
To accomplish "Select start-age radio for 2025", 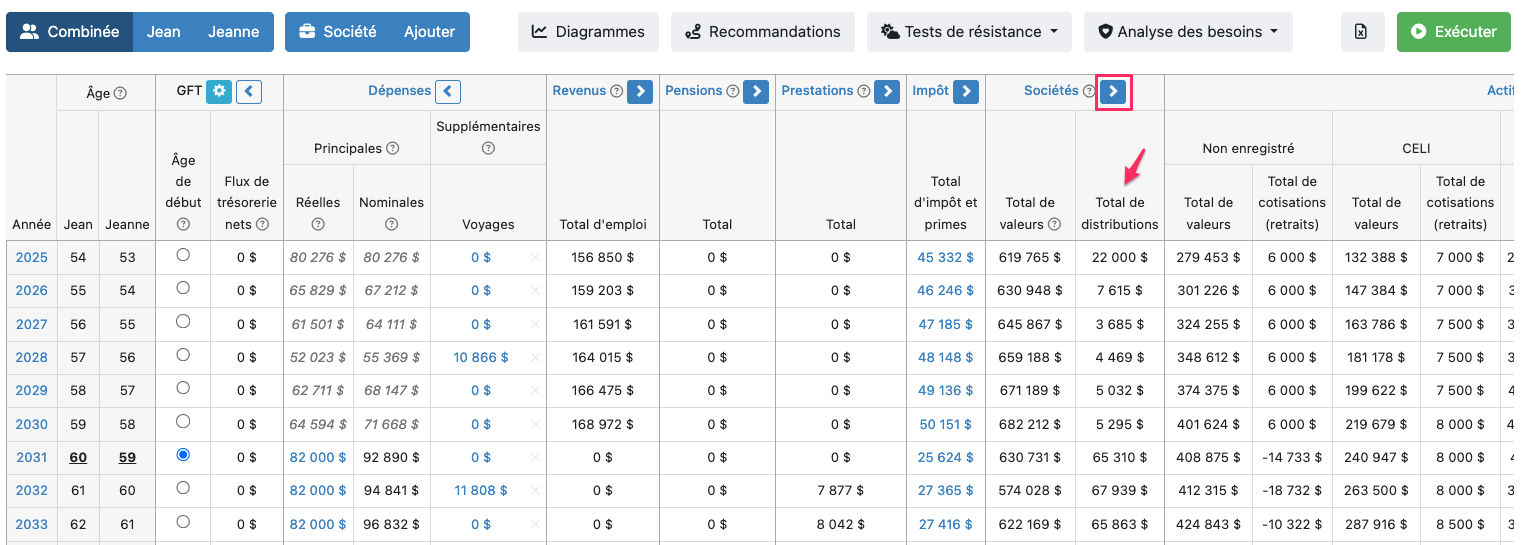I will pos(183,255).
